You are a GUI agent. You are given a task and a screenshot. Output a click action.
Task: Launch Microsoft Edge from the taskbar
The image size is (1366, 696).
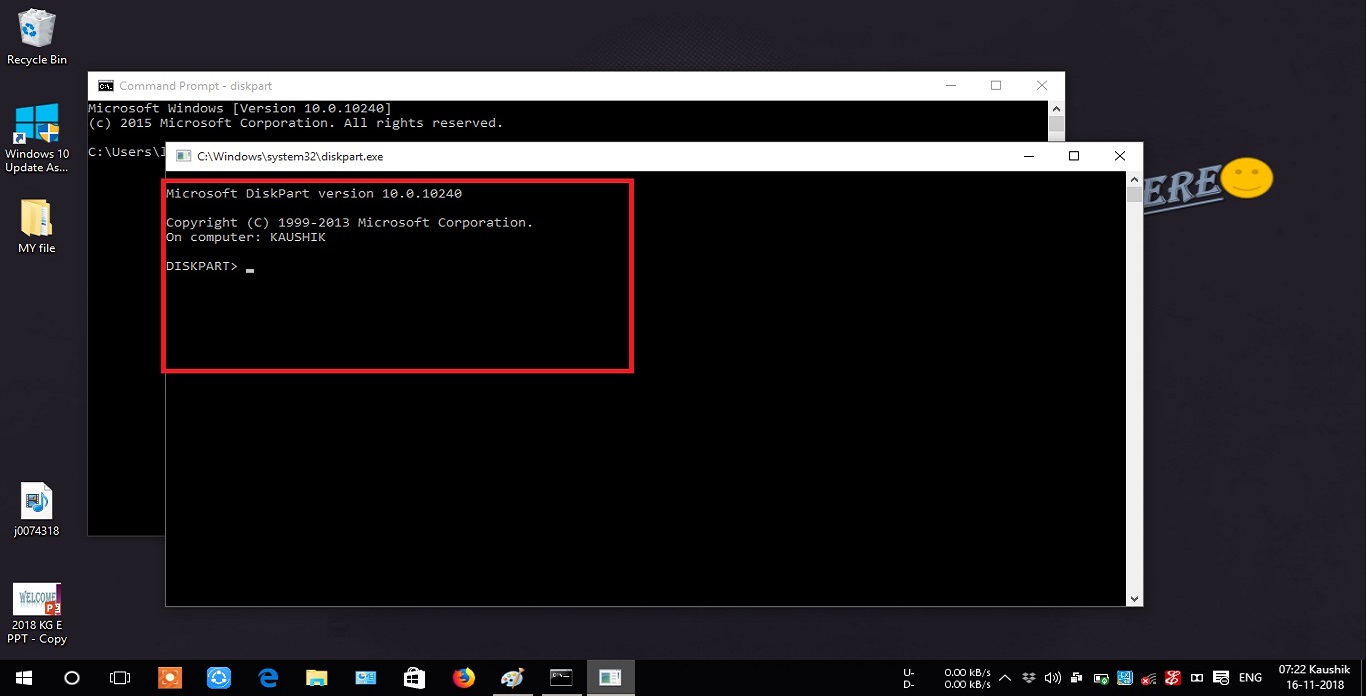pyautogui.click(x=267, y=678)
